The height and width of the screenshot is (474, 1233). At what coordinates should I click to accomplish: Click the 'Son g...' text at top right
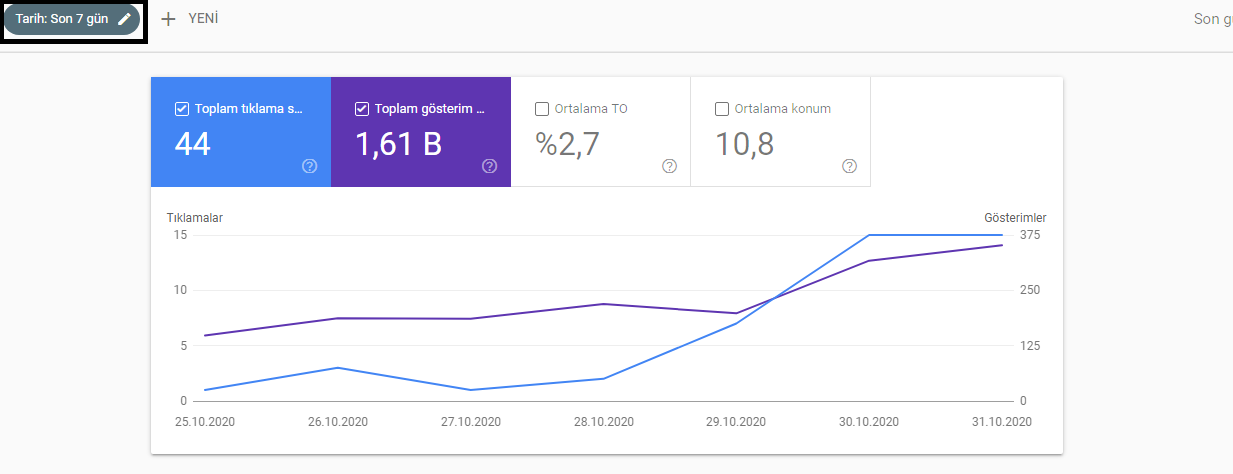(1212, 19)
